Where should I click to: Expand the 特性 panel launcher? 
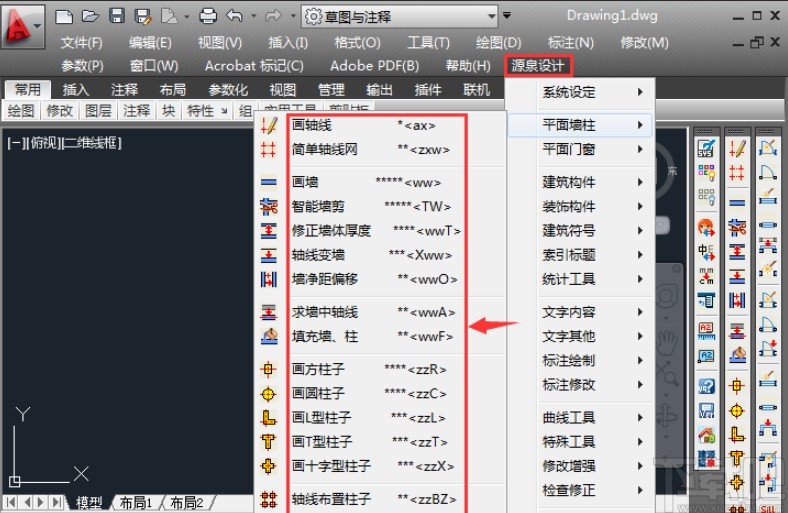coord(224,111)
